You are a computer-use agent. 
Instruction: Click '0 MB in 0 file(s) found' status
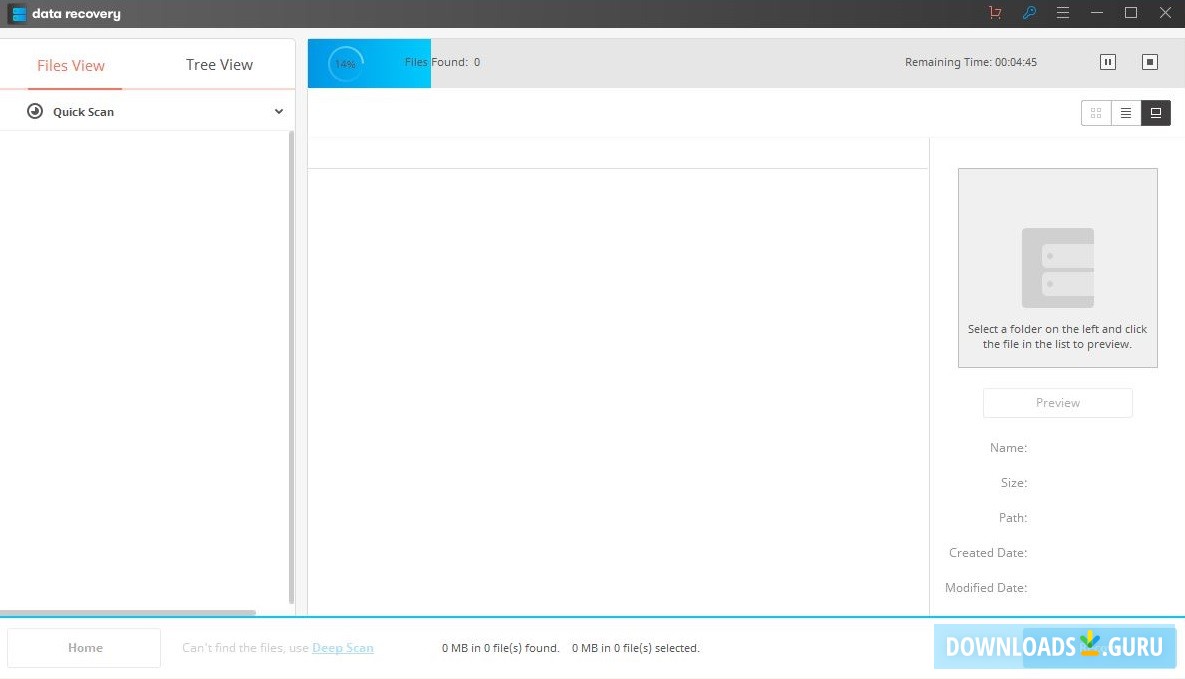pos(500,648)
